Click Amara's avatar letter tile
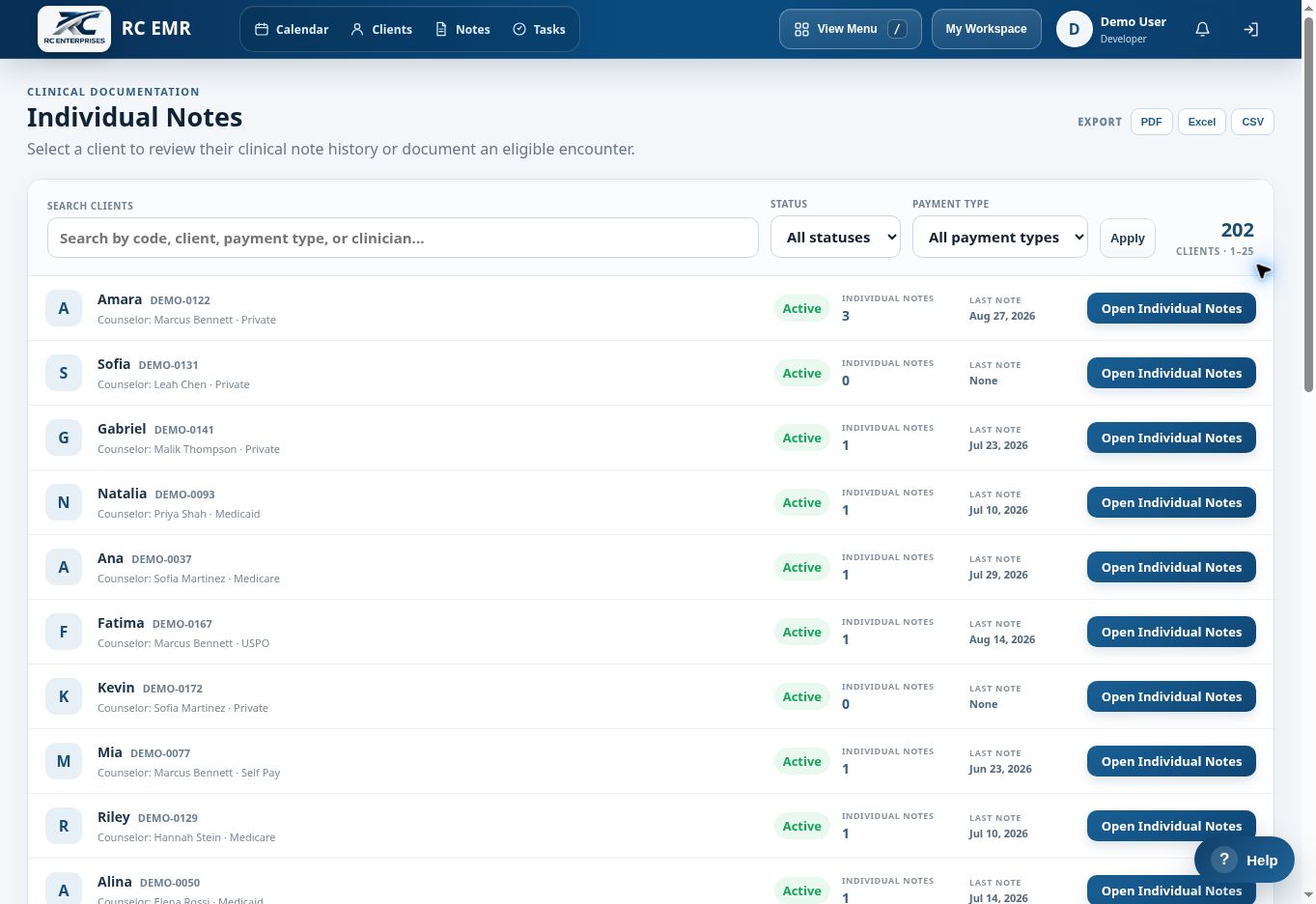Viewport: 1316px width, 904px height. 64,308
